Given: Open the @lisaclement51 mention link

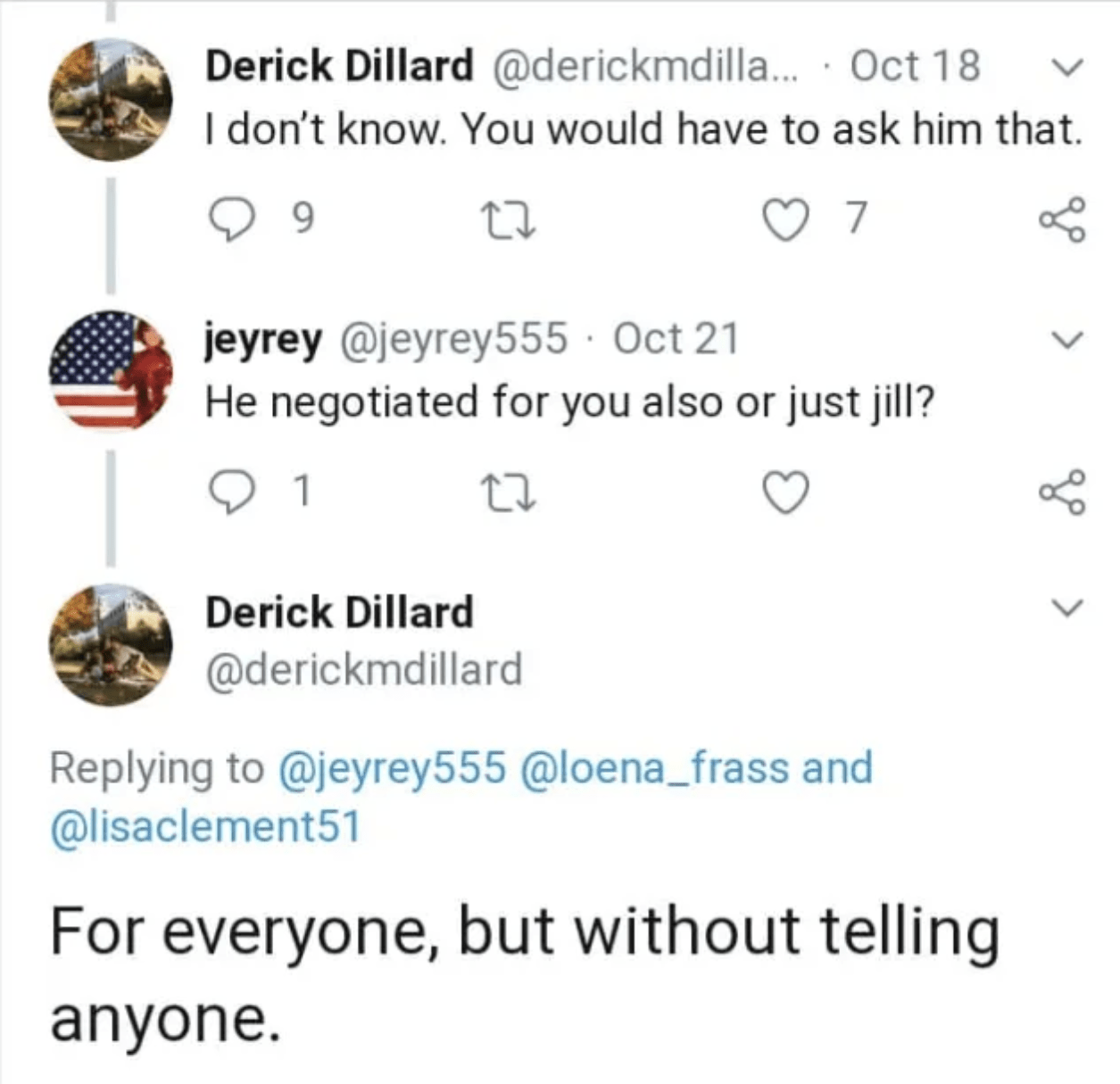Looking at the screenshot, I should [206, 826].
